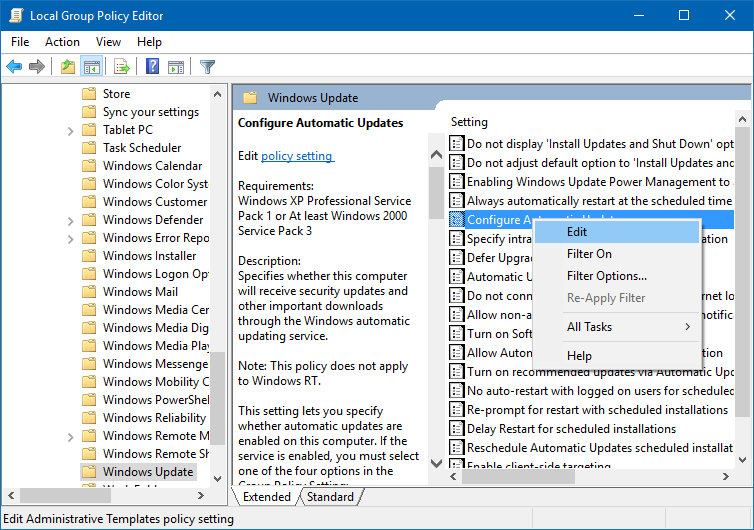Viewport: 754px width, 530px height.
Task: Click icon of Configure Automatic Updates policy
Action: coord(456,219)
